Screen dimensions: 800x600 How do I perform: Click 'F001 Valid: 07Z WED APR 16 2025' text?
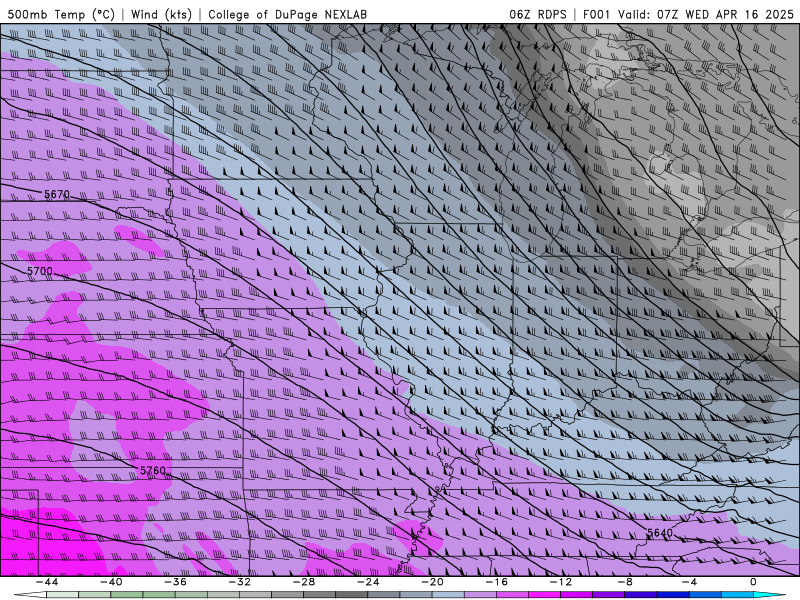click(x=688, y=14)
